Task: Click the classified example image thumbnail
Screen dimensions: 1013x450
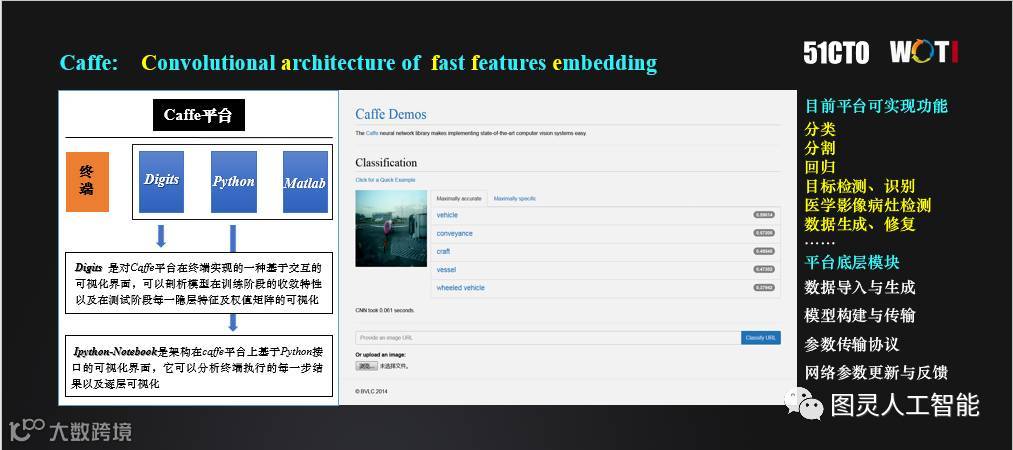Action: click(391, 228)
